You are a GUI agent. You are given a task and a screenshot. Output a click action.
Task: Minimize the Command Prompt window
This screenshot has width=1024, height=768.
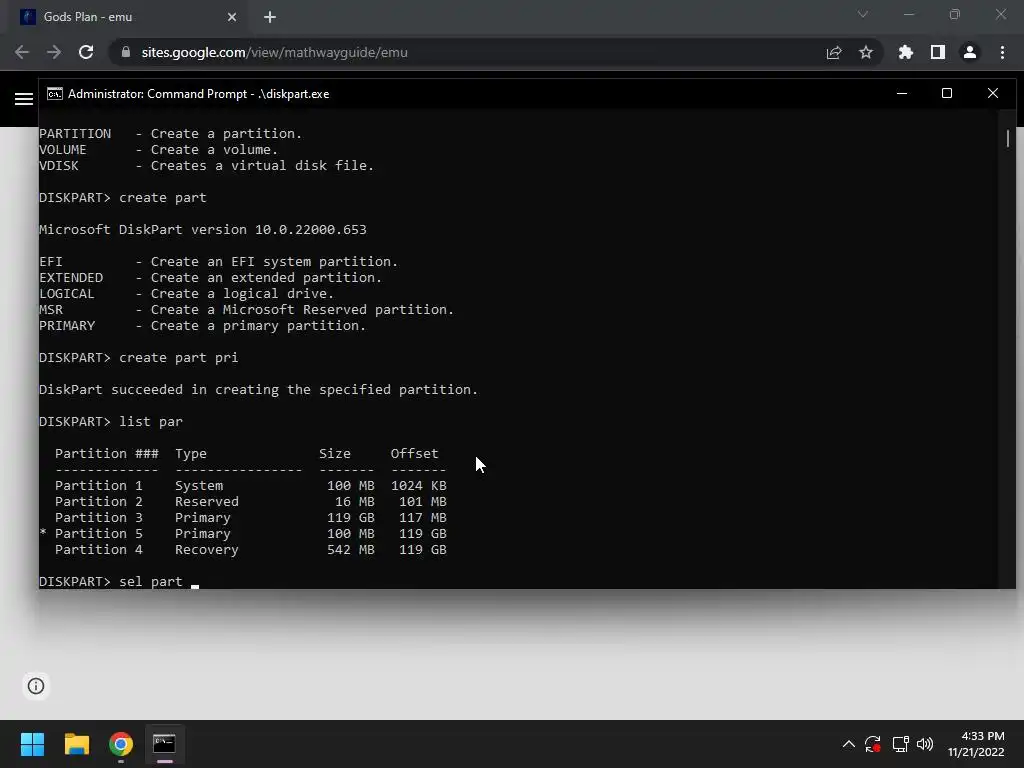902,93
